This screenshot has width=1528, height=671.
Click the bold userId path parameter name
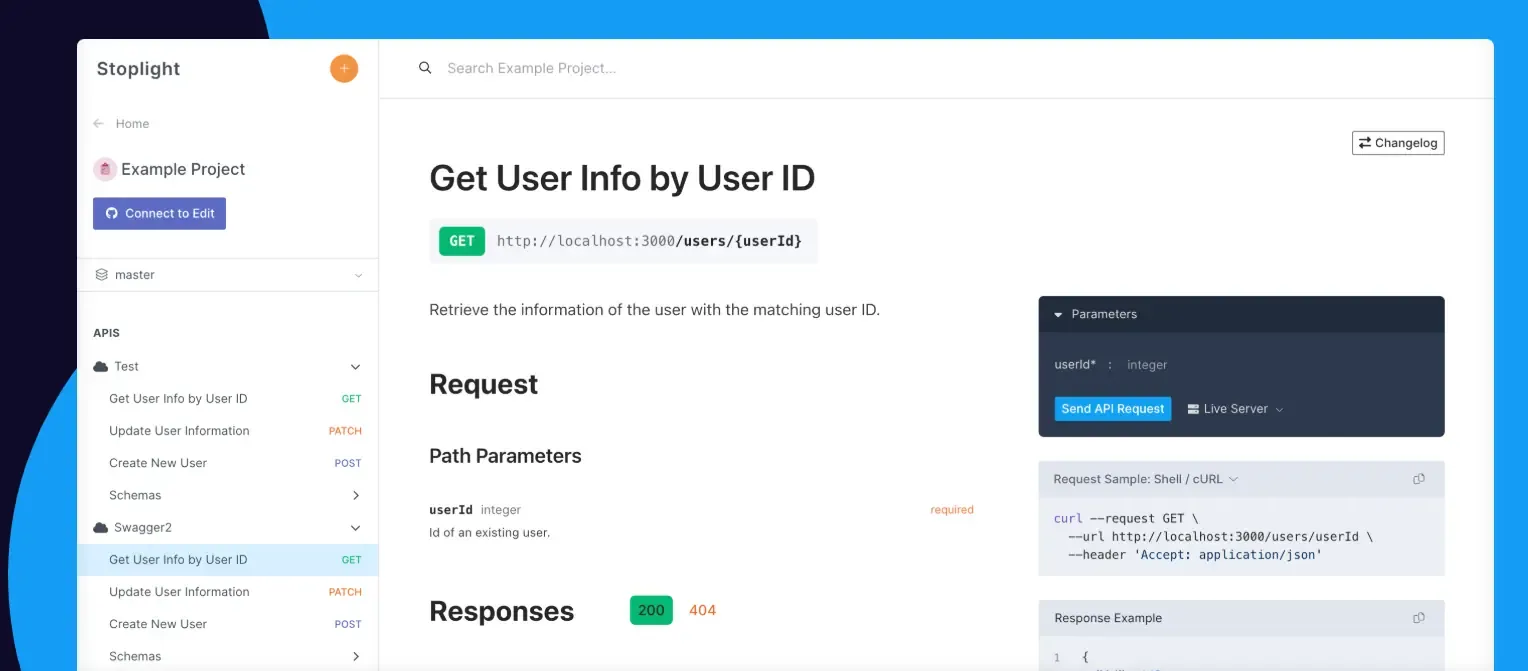pos(451,510)
